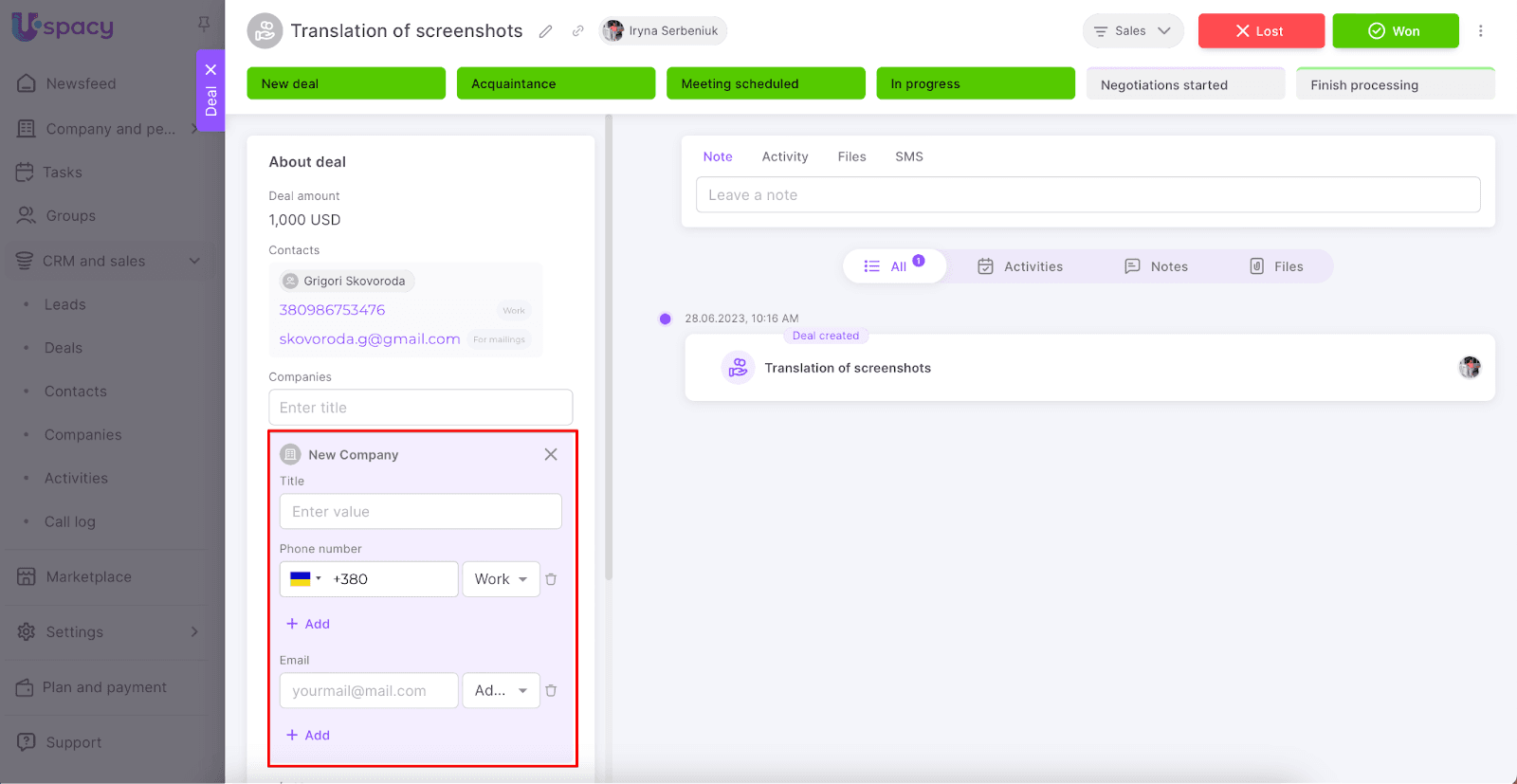
Task: Mark the deal as Won
Action: (x=1395, y=31)
